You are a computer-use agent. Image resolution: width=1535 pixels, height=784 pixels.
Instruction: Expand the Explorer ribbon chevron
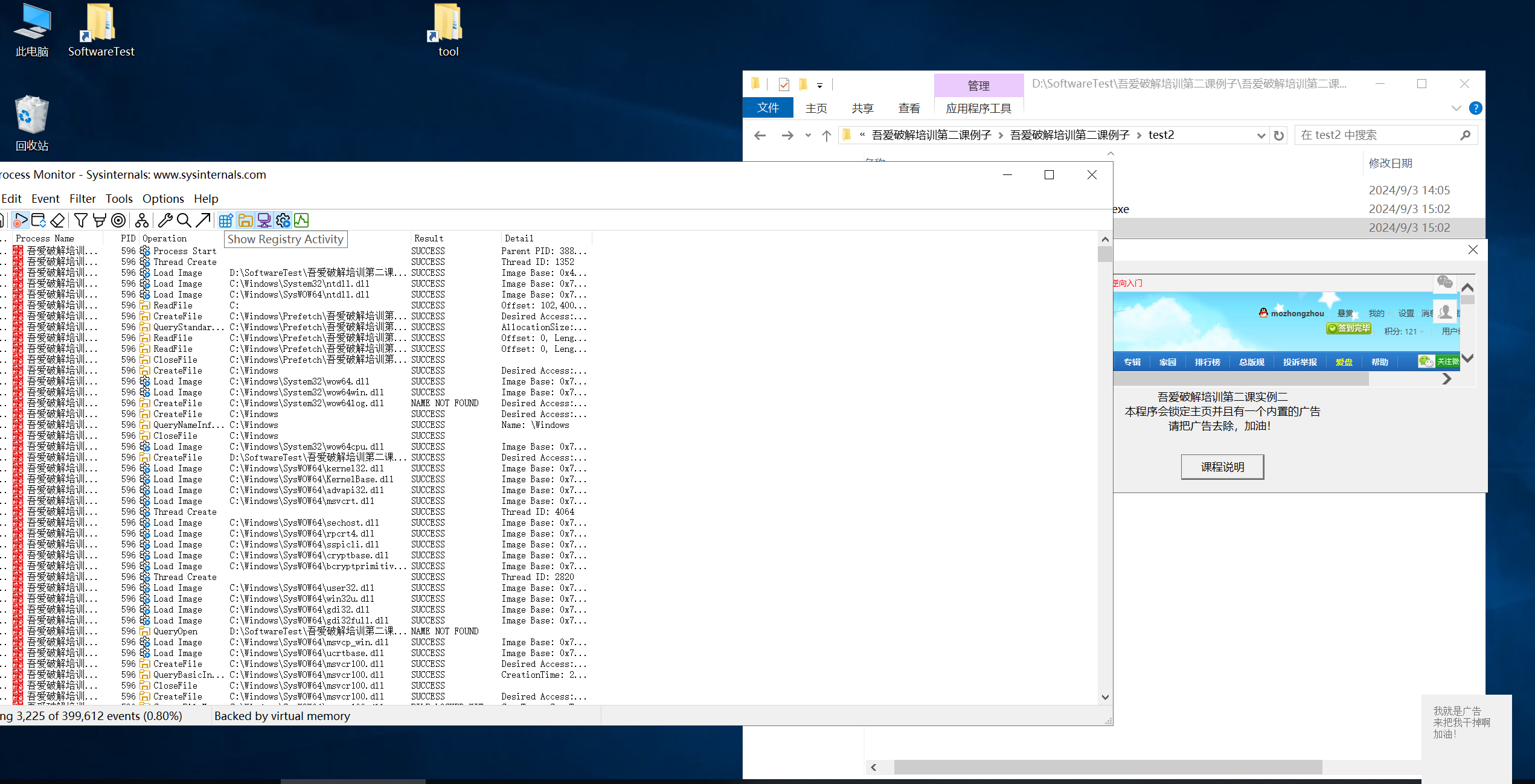click(1456, 108)
